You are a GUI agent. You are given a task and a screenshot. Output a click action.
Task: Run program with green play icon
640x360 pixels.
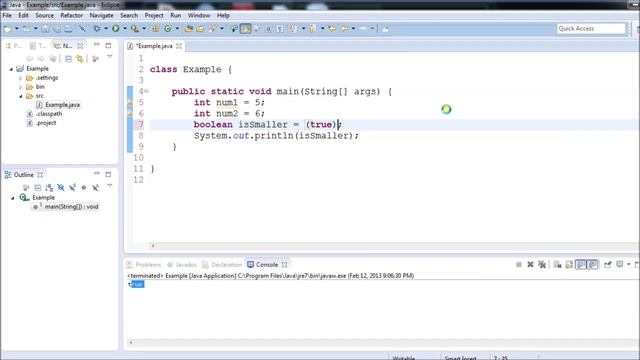pyautogui.click(x=116, y=29)
